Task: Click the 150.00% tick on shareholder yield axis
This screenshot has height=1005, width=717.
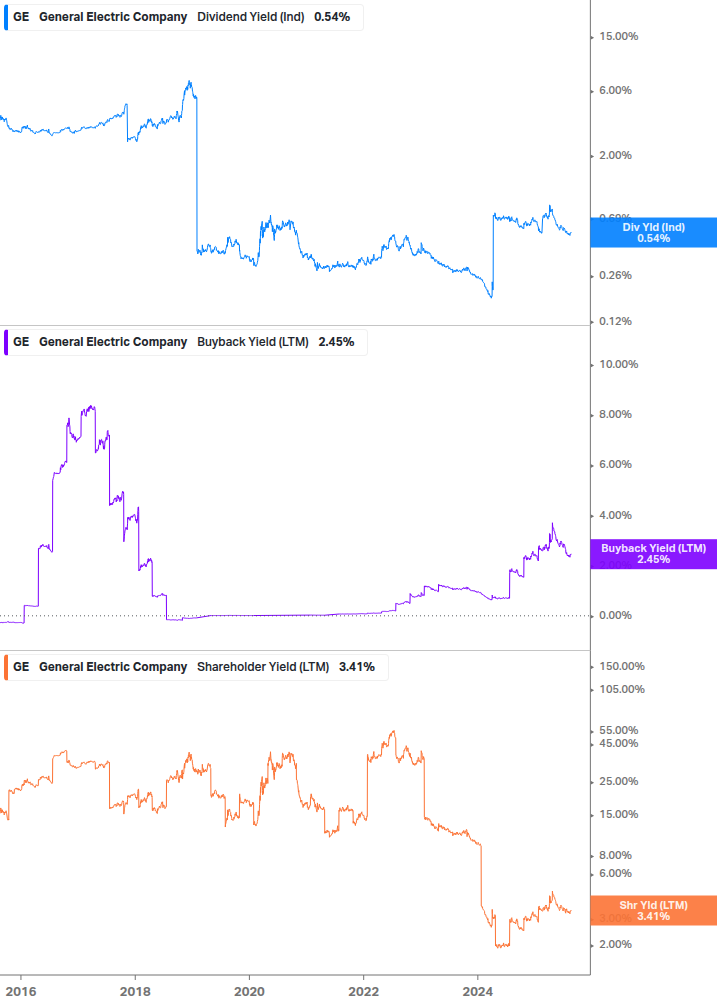Action: tap(622, 667)
